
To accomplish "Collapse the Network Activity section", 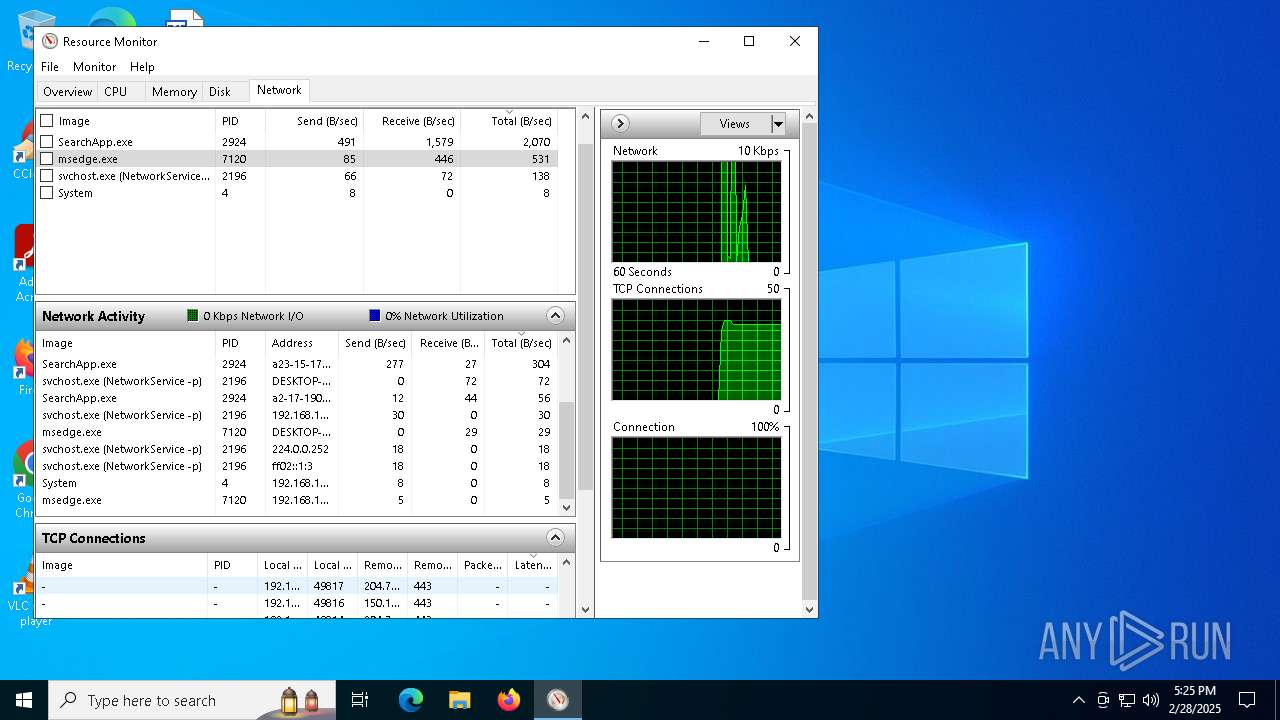I will (555, 316).
